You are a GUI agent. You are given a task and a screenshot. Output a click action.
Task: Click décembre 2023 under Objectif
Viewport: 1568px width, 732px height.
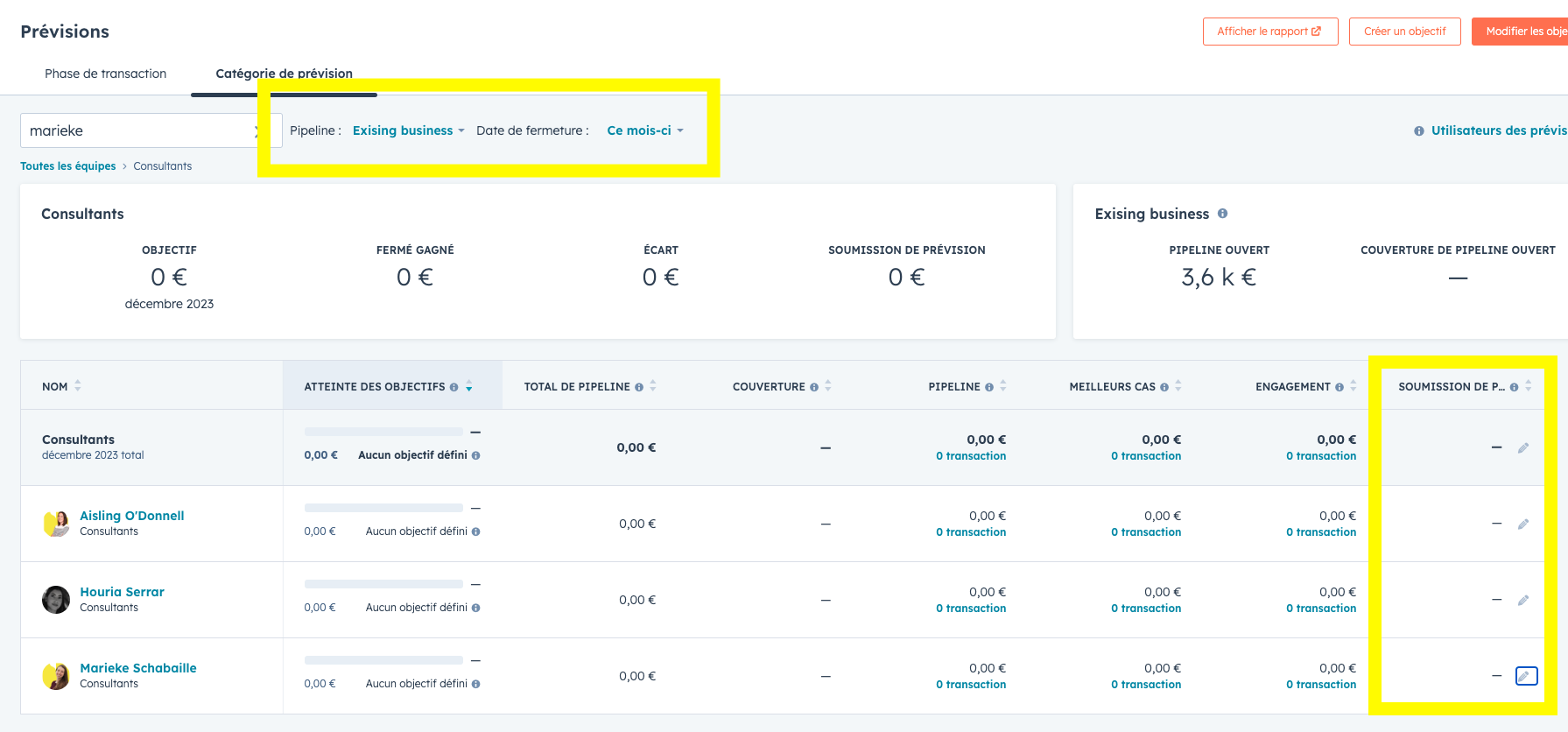point(169,304)
